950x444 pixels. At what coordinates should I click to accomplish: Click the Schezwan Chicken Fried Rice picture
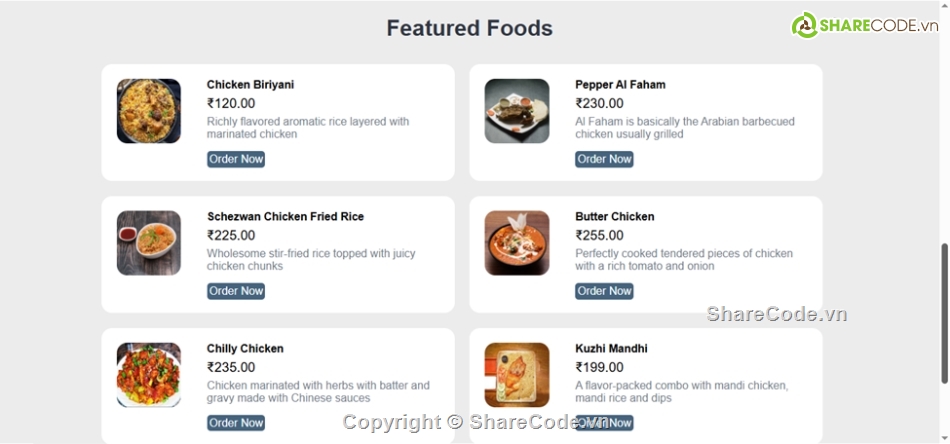click(x=149, y=243)
